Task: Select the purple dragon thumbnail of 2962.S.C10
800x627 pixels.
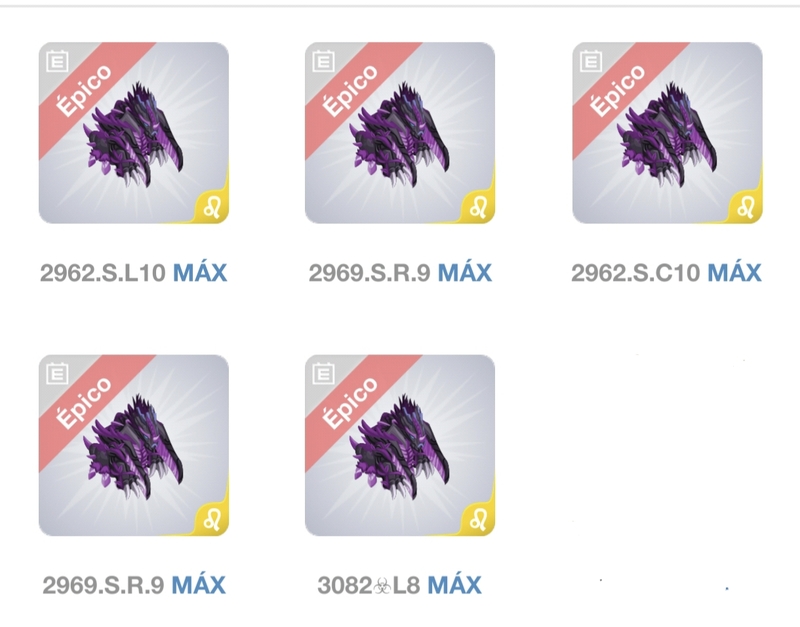Action: 667,136
